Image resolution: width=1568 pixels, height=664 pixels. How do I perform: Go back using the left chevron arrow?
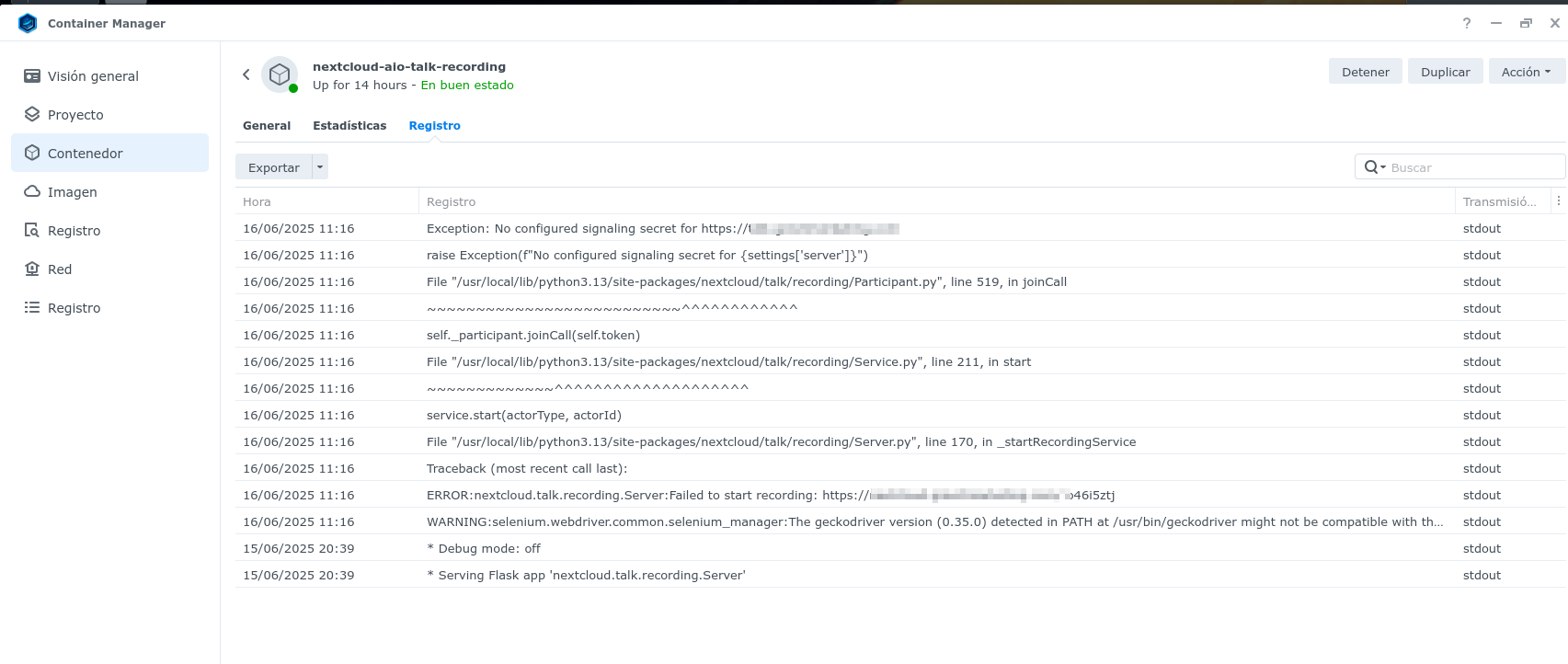tap(246, 74)
